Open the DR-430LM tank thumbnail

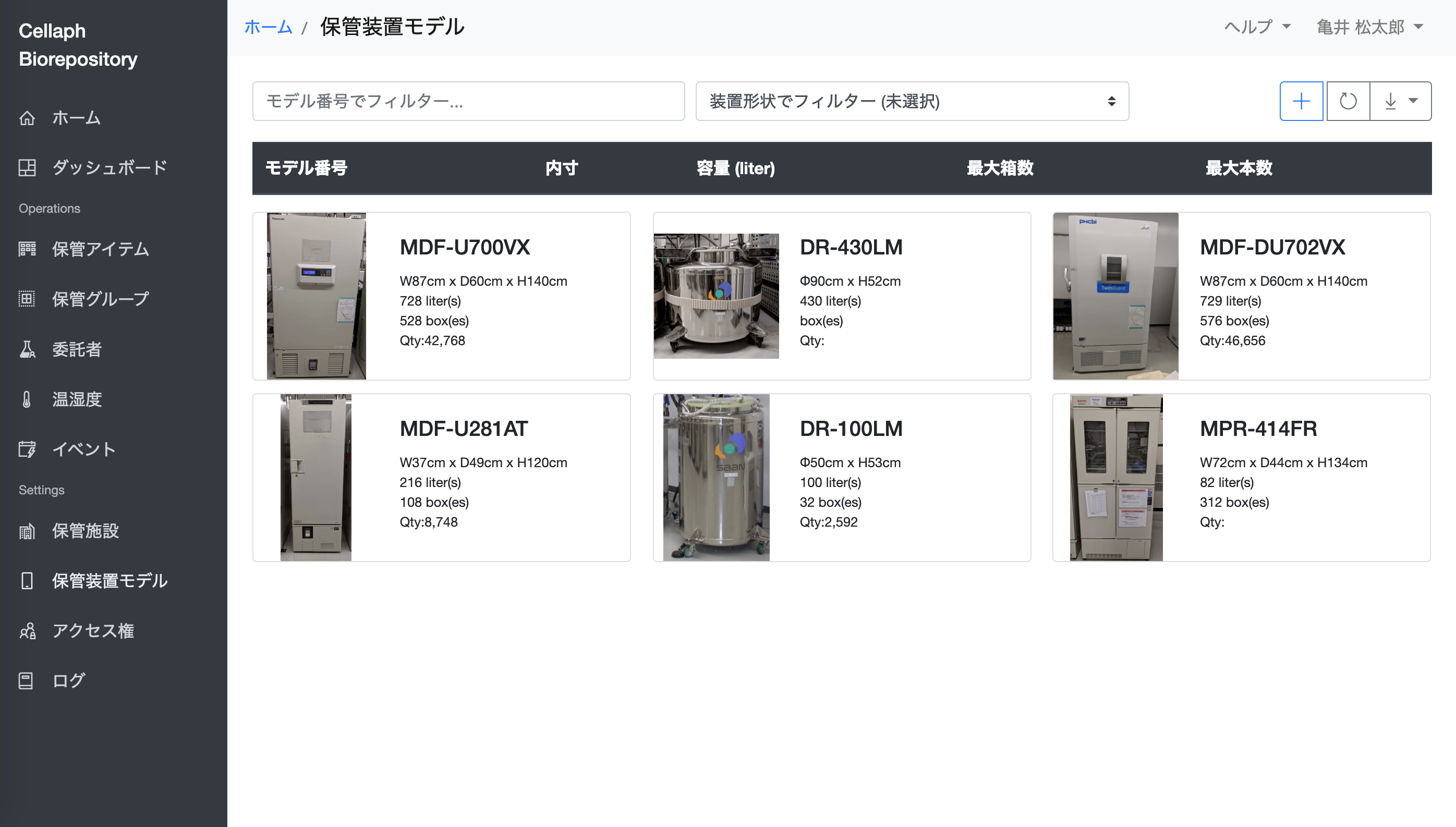click(x=716, y=296)
